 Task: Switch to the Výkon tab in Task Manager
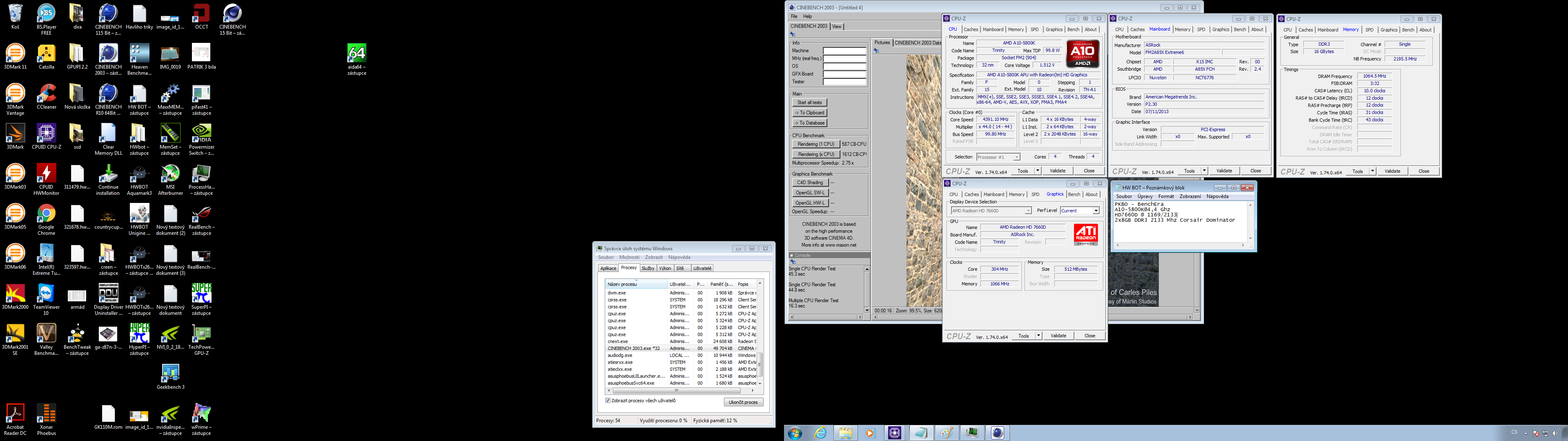665,269
